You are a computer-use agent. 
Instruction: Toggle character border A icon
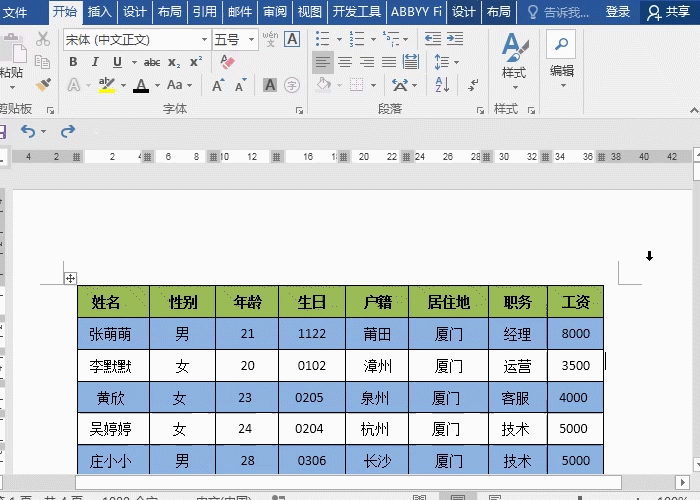pos(292,39)
